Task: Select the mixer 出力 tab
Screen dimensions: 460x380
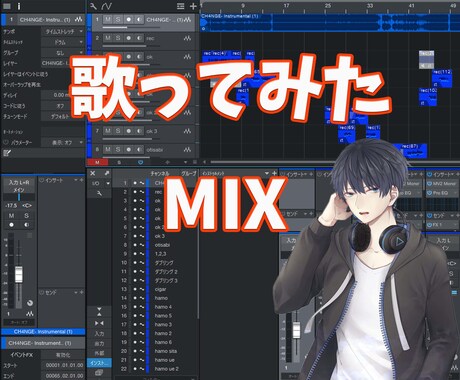Action: point(99,343)
